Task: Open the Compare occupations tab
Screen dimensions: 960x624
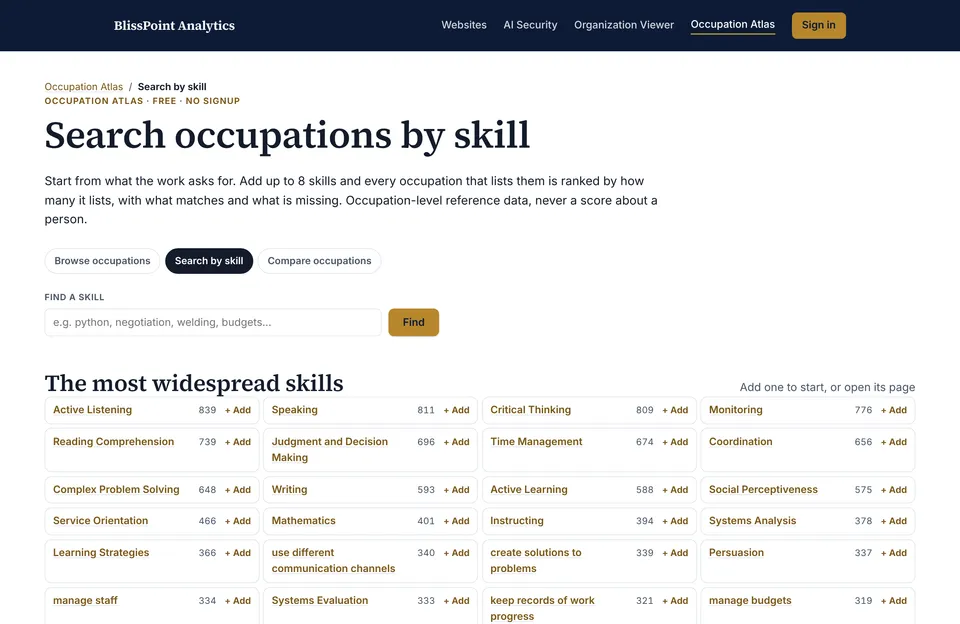Action: point(320,261)
